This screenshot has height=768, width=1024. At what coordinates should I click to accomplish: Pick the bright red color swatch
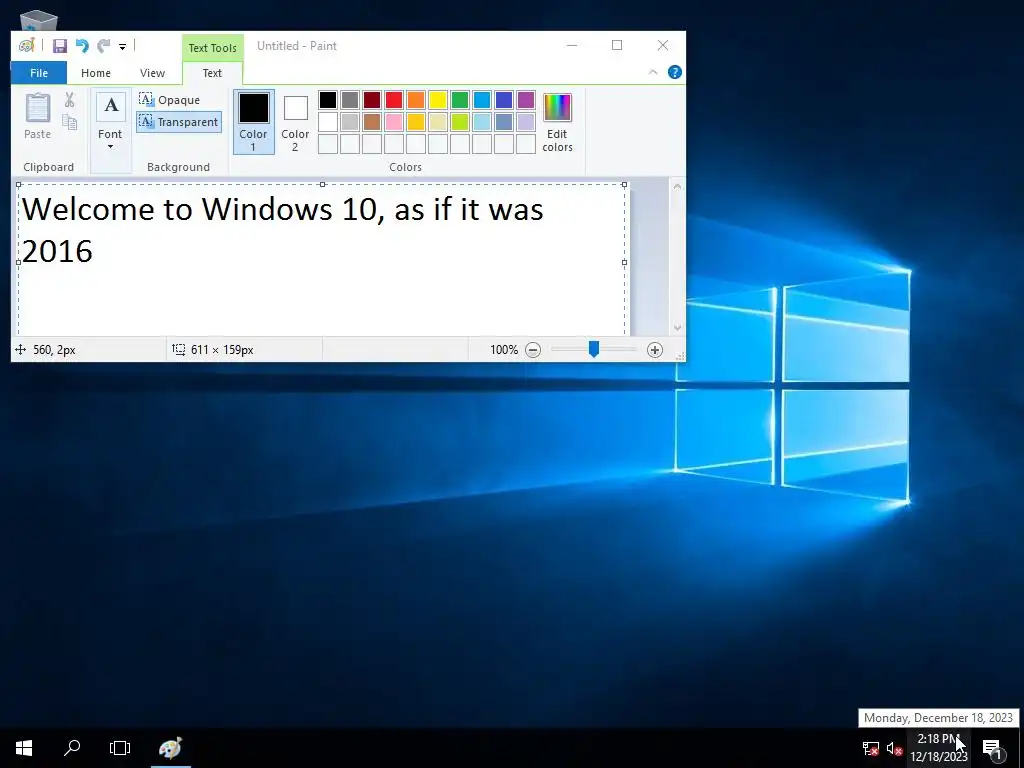(394, 100)
